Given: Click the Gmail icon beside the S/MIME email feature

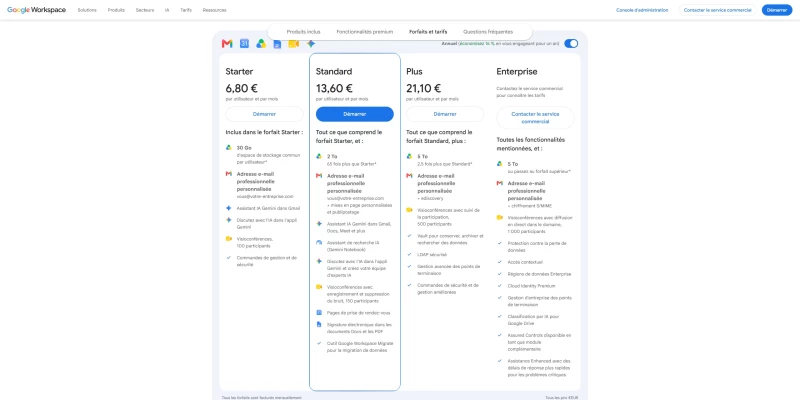Looking at the screenshot, I should coord(499,183).
